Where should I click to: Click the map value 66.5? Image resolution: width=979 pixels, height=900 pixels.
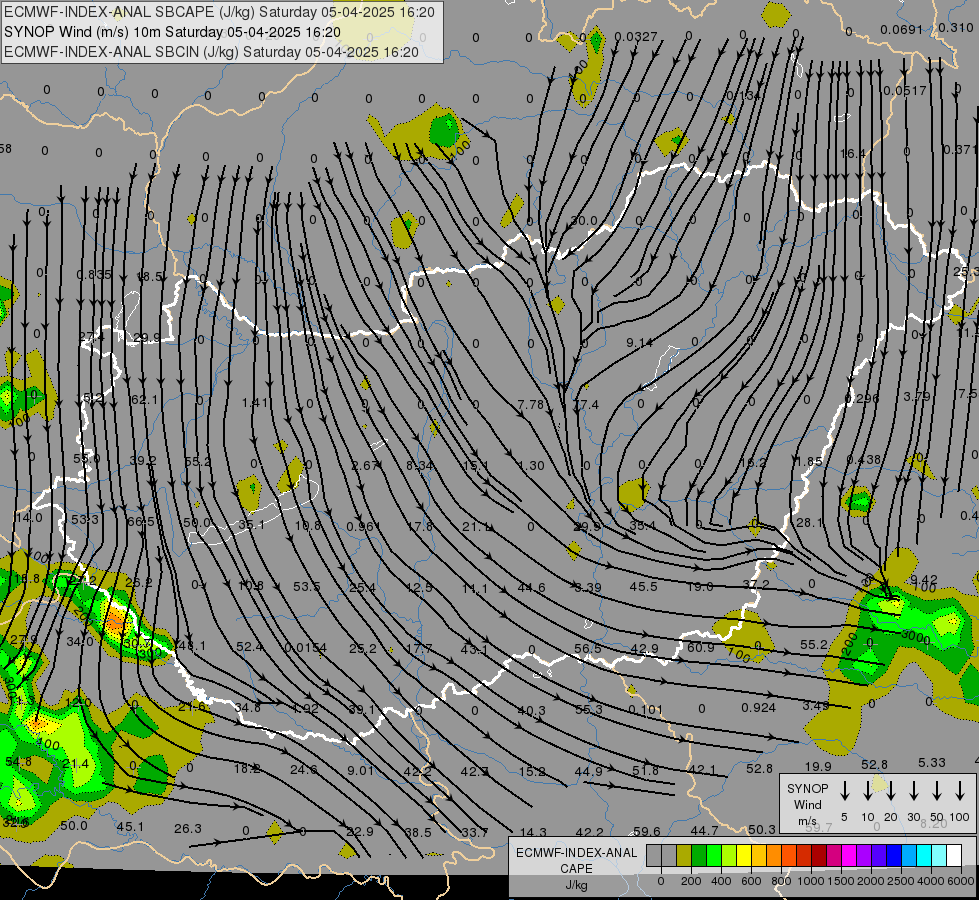coord(140,522)
